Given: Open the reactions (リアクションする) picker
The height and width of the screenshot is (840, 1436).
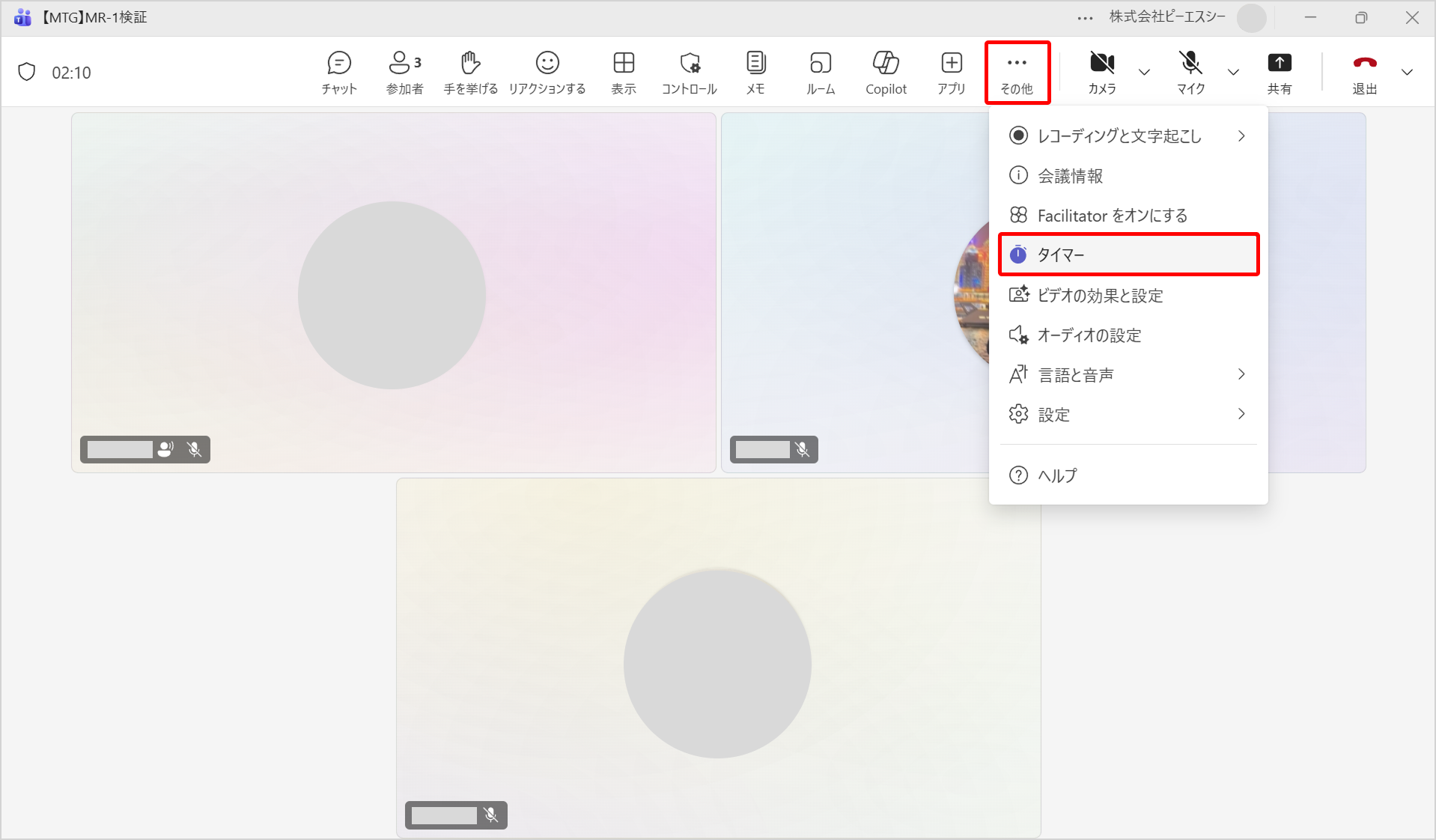Looking at the screenshot, I should [547, 73].
